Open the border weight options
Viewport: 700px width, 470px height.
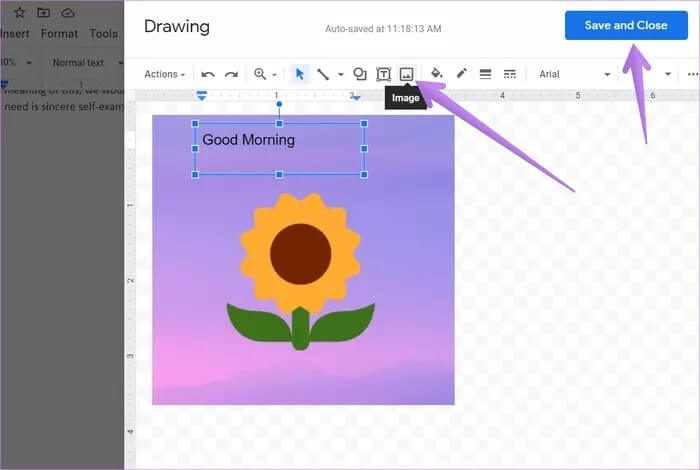pyautogui.click(x=485, y=74)
